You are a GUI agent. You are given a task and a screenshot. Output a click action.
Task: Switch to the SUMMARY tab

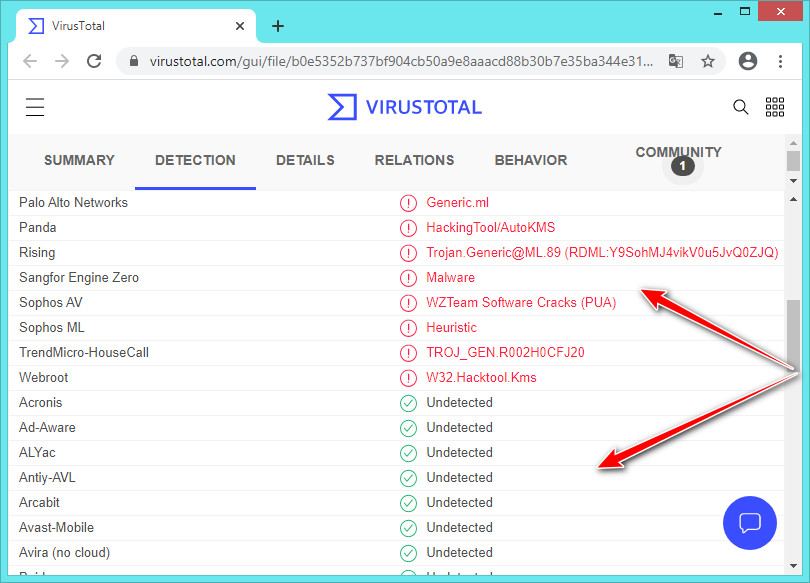click(x=79, y=160)
